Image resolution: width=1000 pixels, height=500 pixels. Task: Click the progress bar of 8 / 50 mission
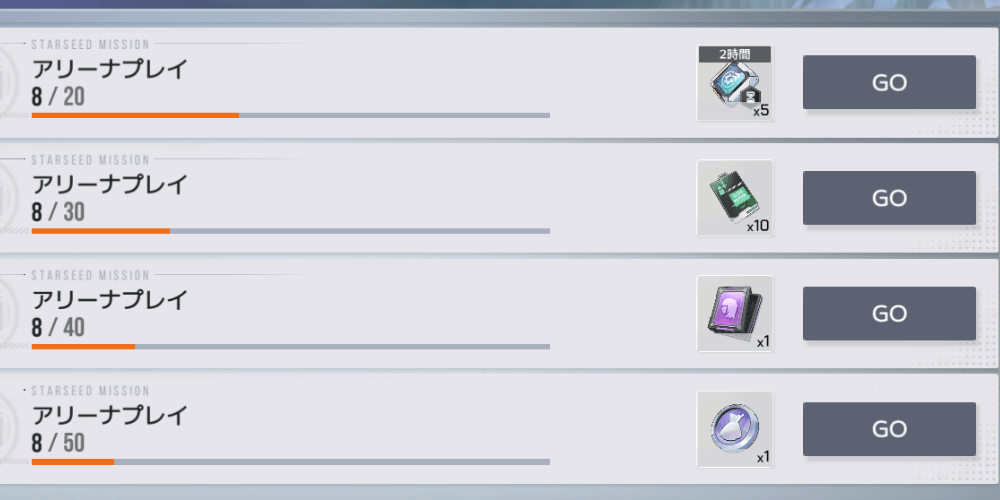coord(291,462)
